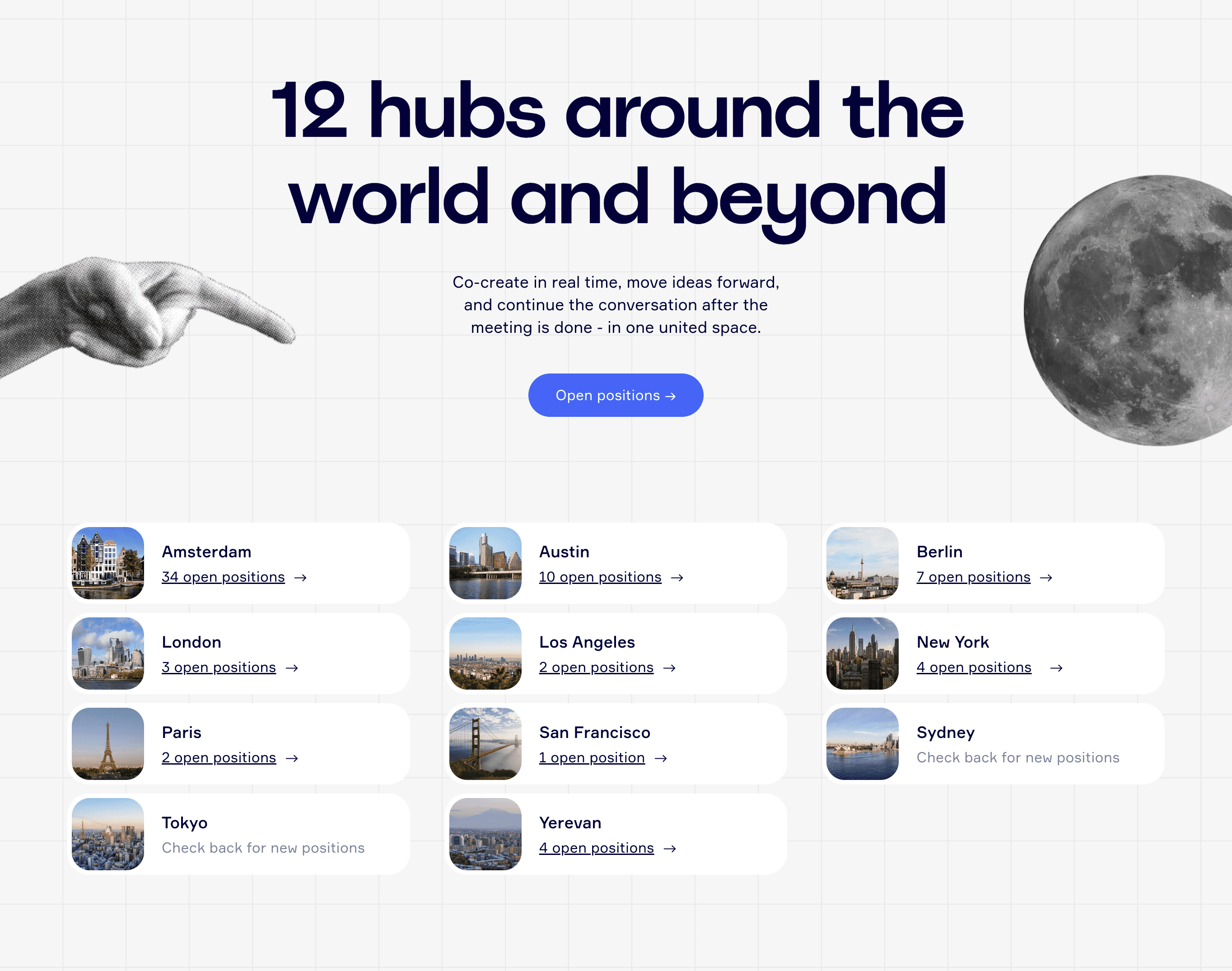1232x971 pixels.
Task: Click the arrow icon next to Los Angeles positions
Action: tap(669, 668)
